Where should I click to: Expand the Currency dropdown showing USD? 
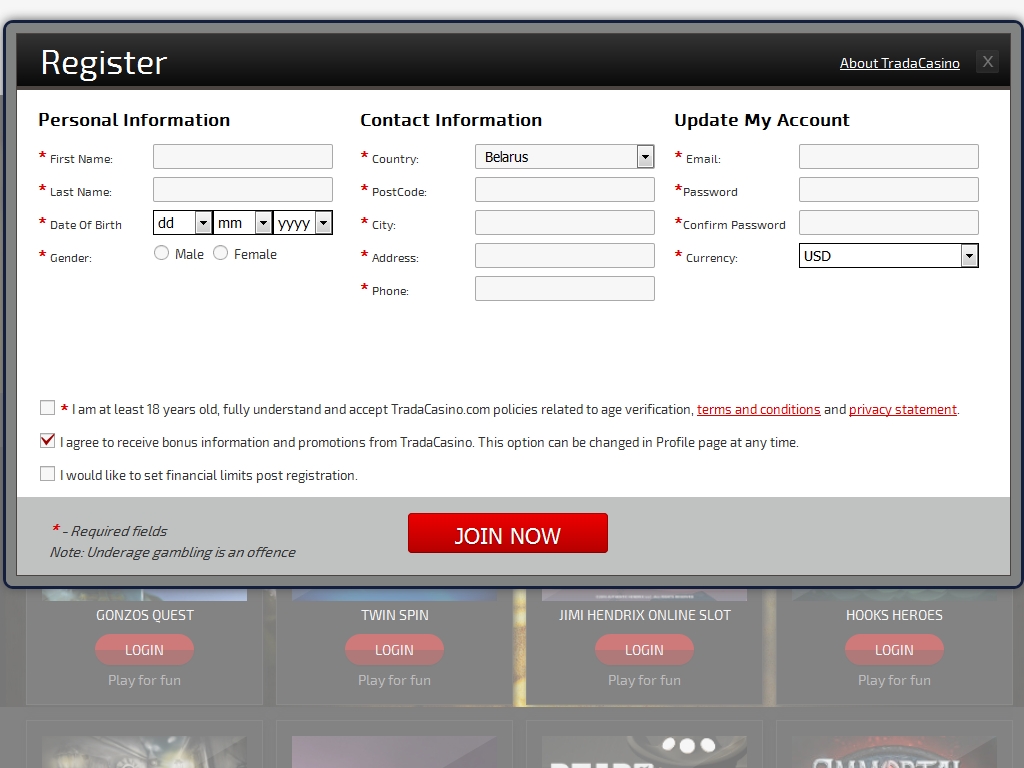pos(888,256)
